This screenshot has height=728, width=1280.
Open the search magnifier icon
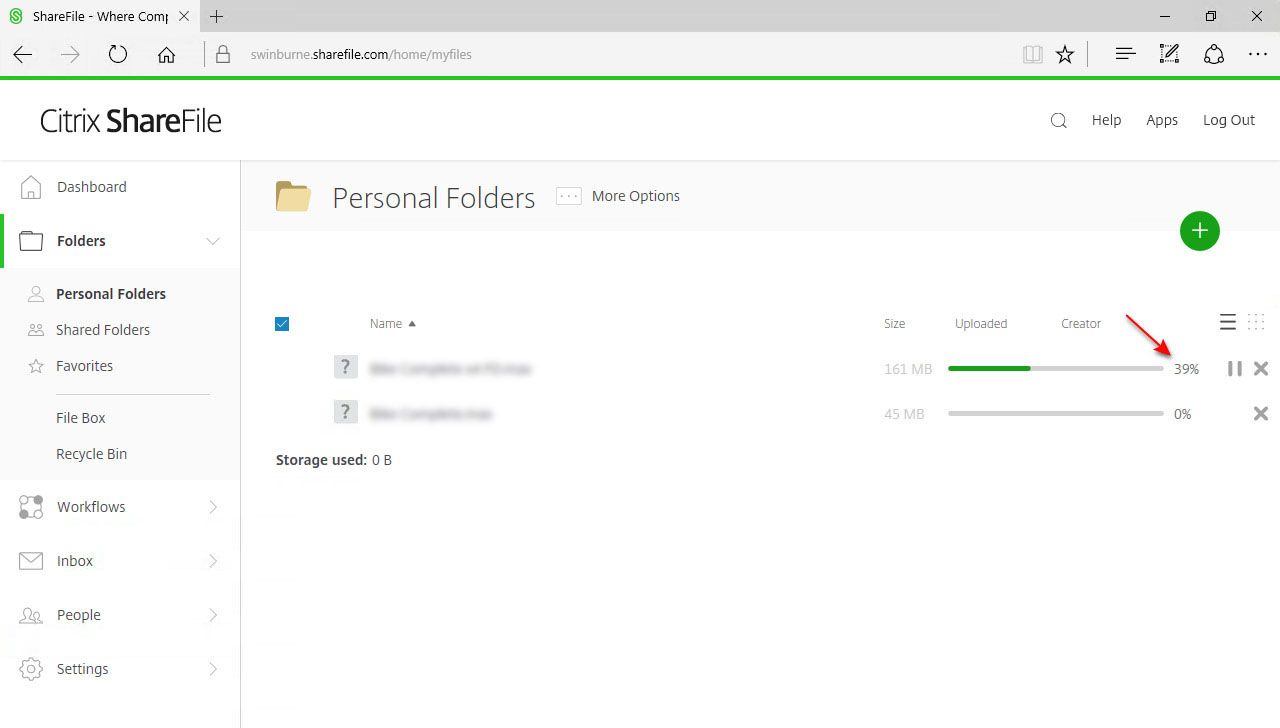tap(1058, 120)
